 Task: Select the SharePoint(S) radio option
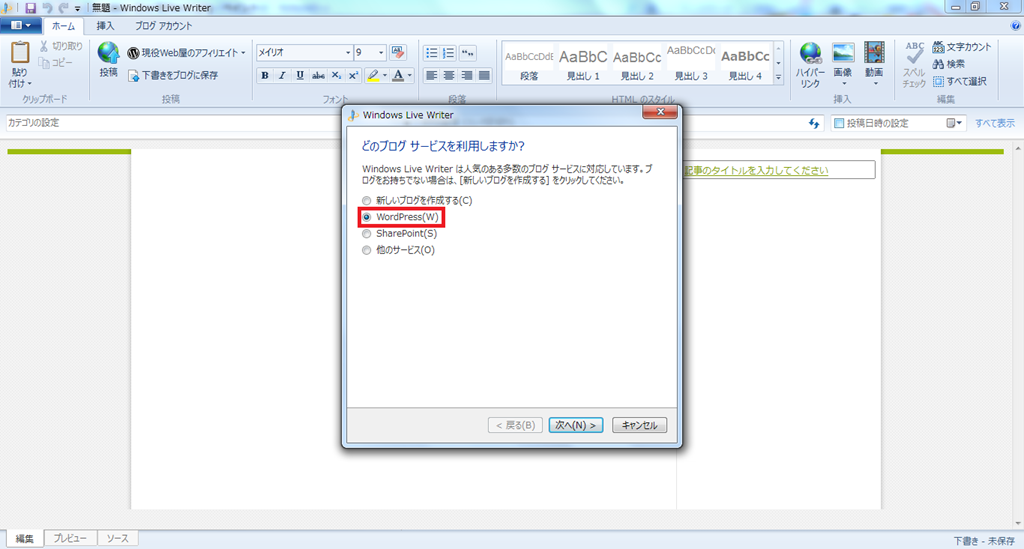click(366, 233)
